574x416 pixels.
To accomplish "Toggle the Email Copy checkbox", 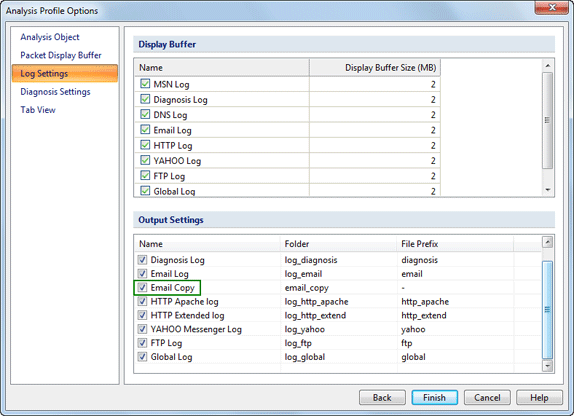I will [142, 287].
